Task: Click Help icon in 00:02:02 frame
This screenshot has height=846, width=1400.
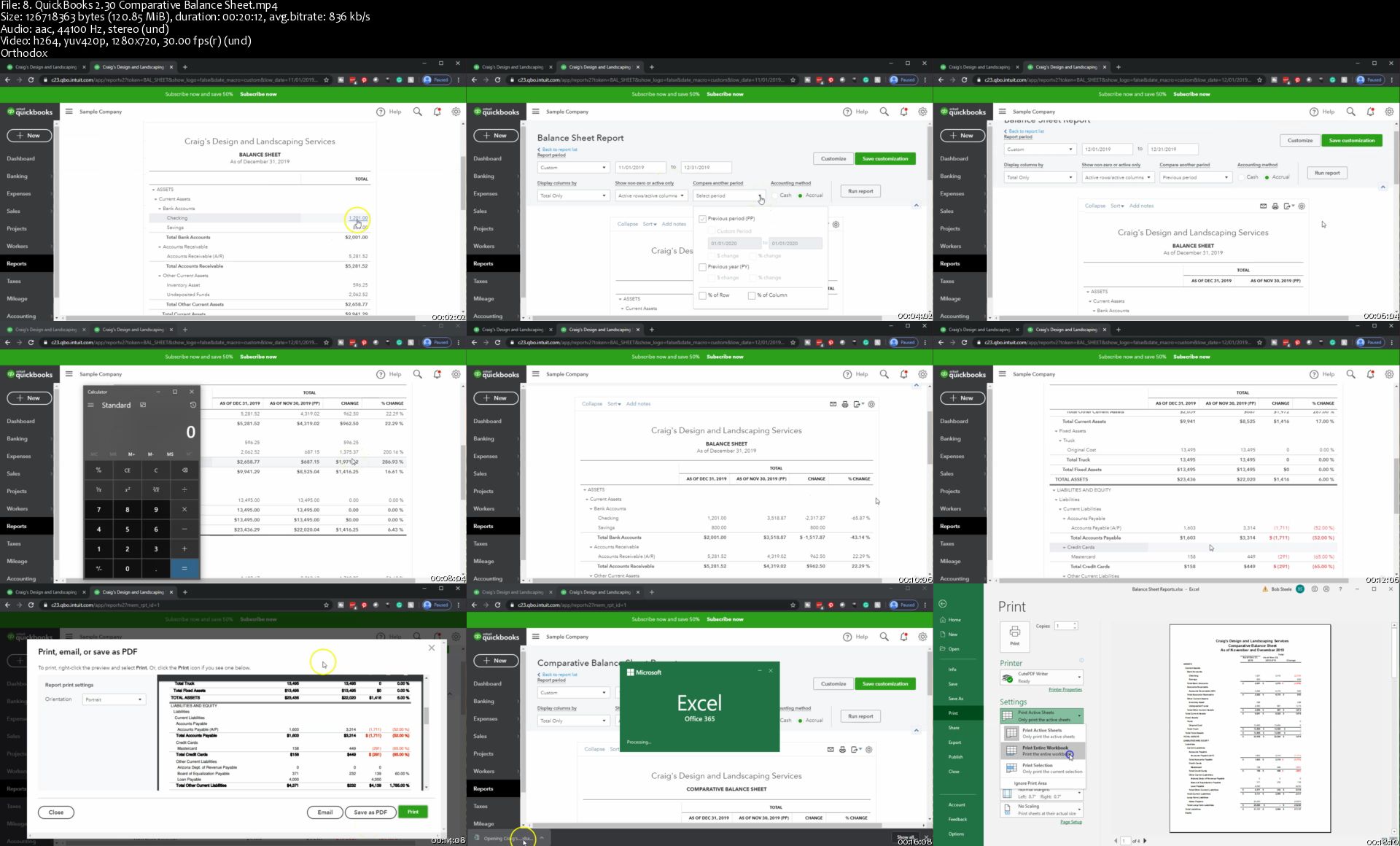Action: pyautogui.click(x=381, y=112)
